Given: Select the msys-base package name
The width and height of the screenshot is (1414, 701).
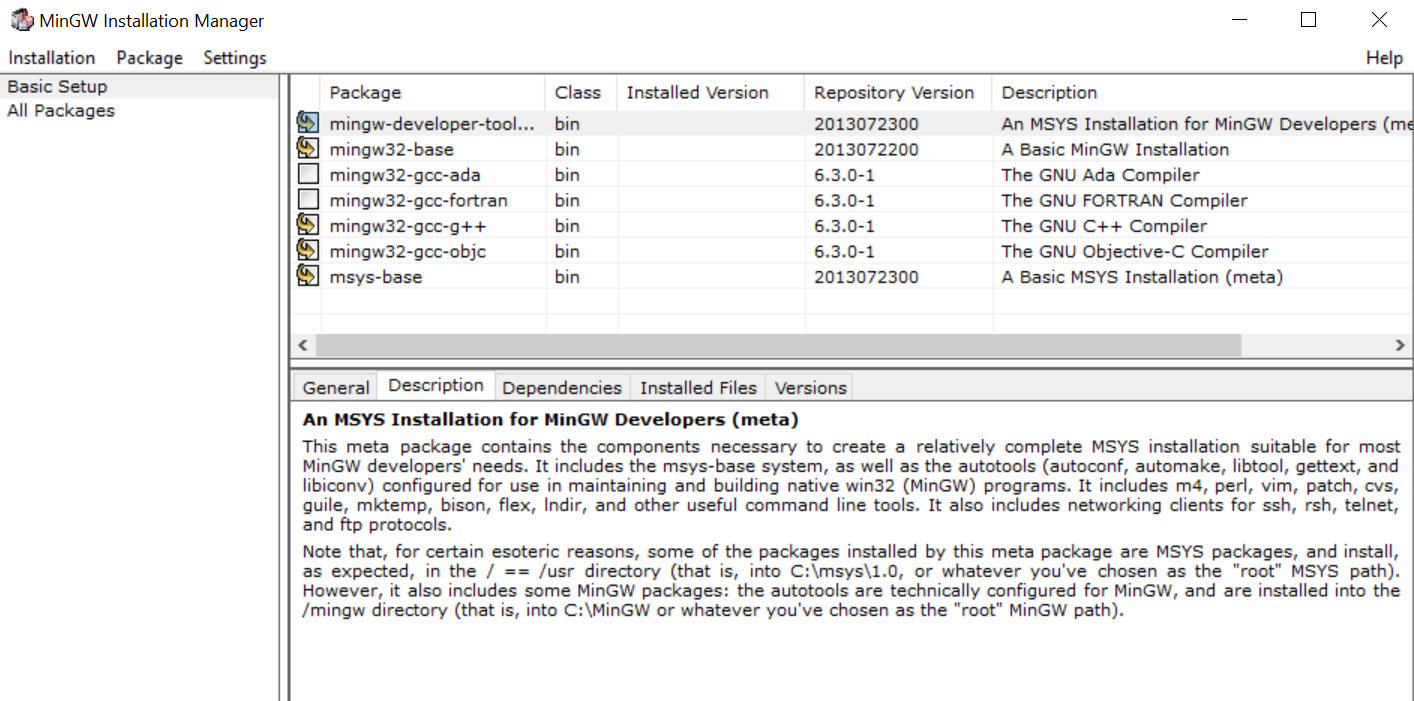Looking at the screenshot, I should [375, 277].
